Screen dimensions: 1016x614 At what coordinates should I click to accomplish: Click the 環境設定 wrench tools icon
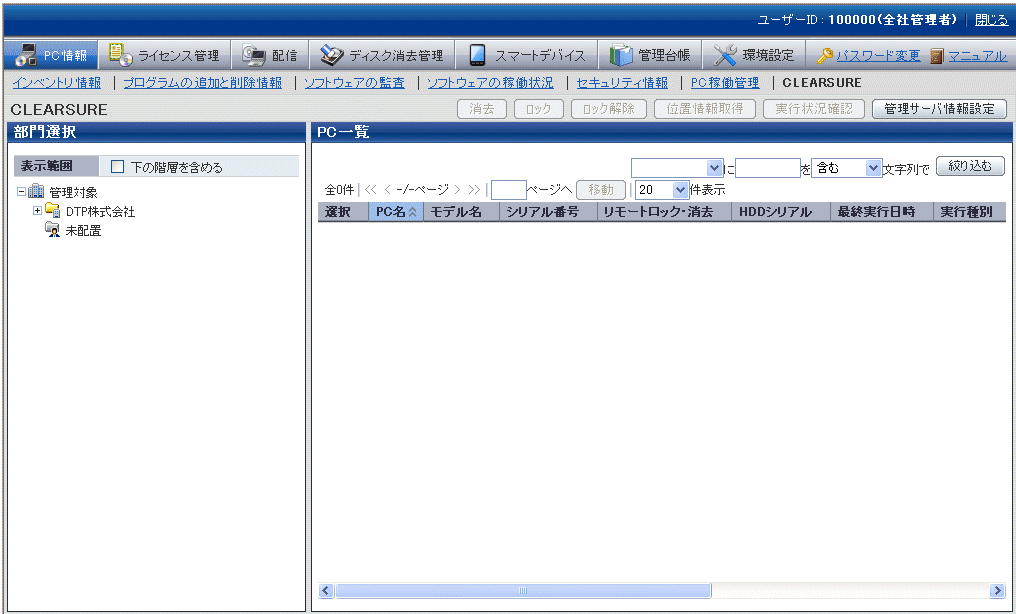[725, 56]
